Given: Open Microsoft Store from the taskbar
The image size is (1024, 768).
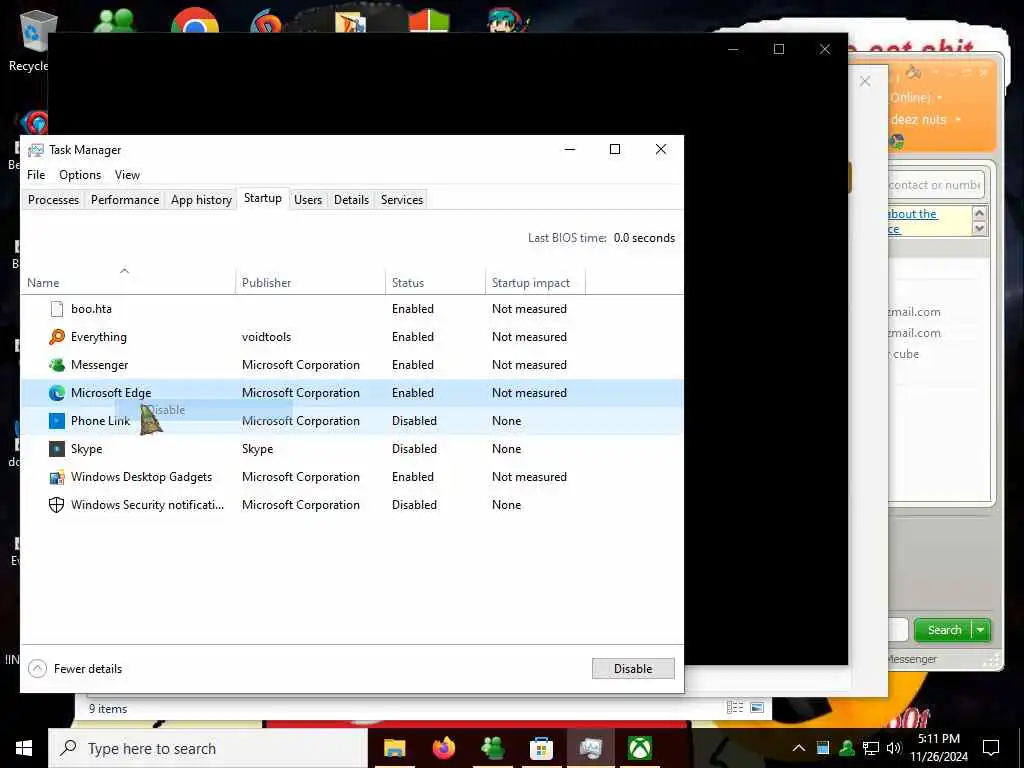Looking at the screenshot, I should point(541,748).
